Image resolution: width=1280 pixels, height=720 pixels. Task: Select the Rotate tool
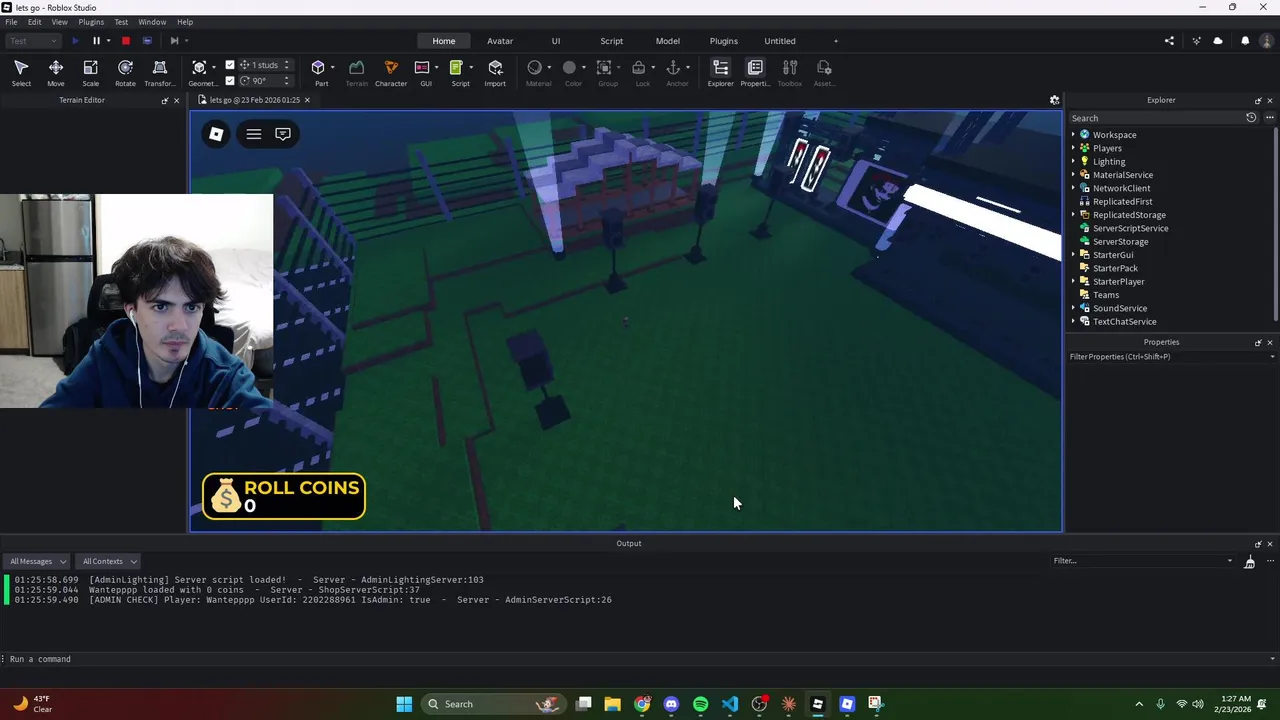[x=125, y=72]
